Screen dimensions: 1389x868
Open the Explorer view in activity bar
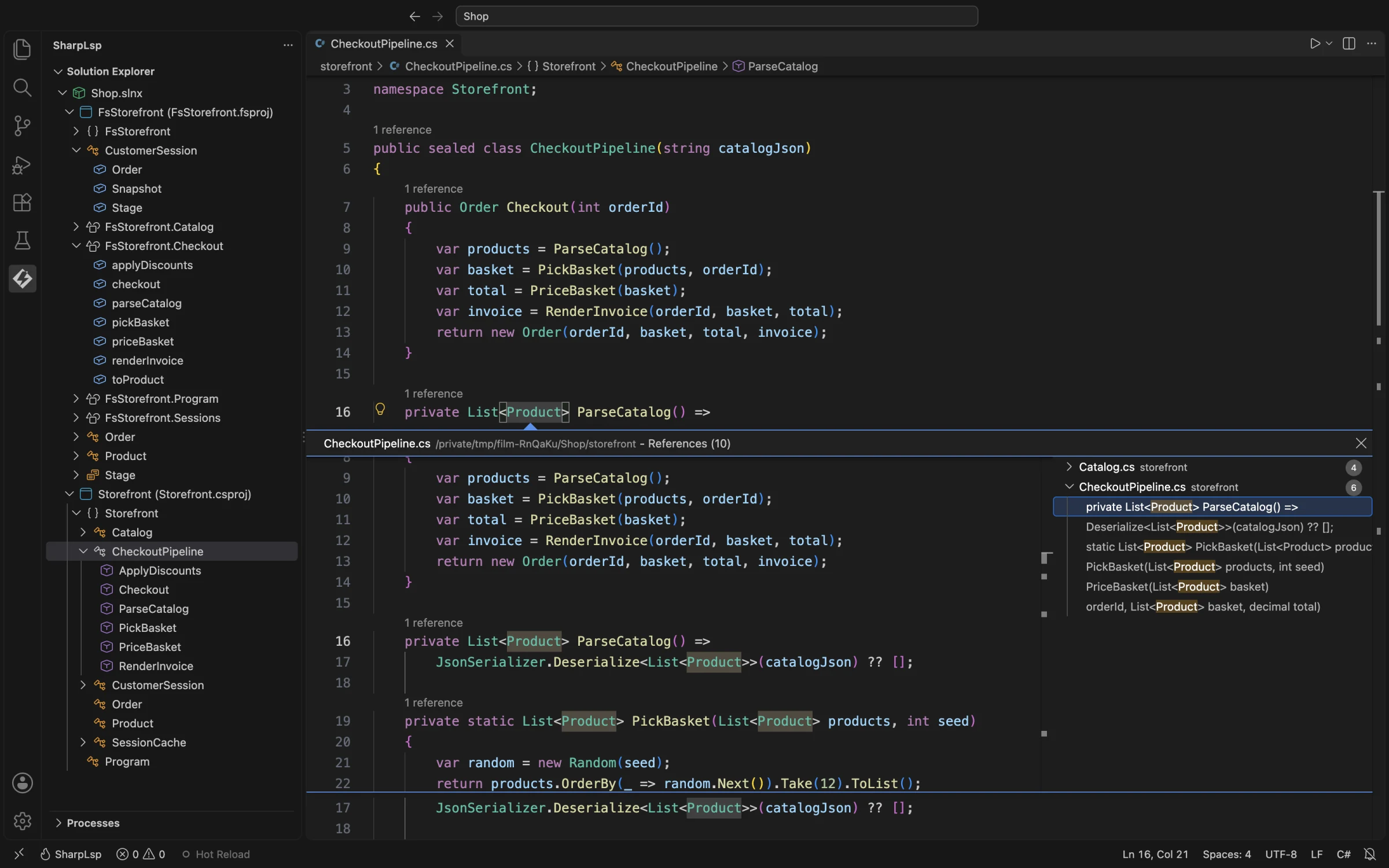click(x=22, y=49)
